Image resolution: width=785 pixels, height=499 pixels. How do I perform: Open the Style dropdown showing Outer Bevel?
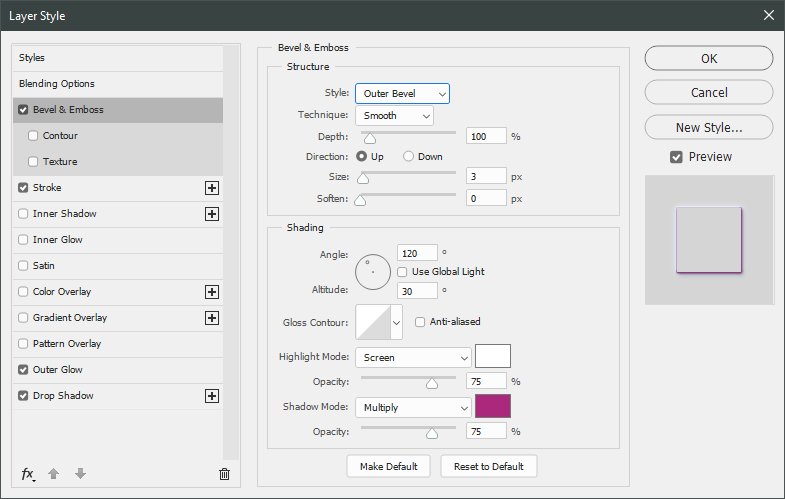point(402,94)
